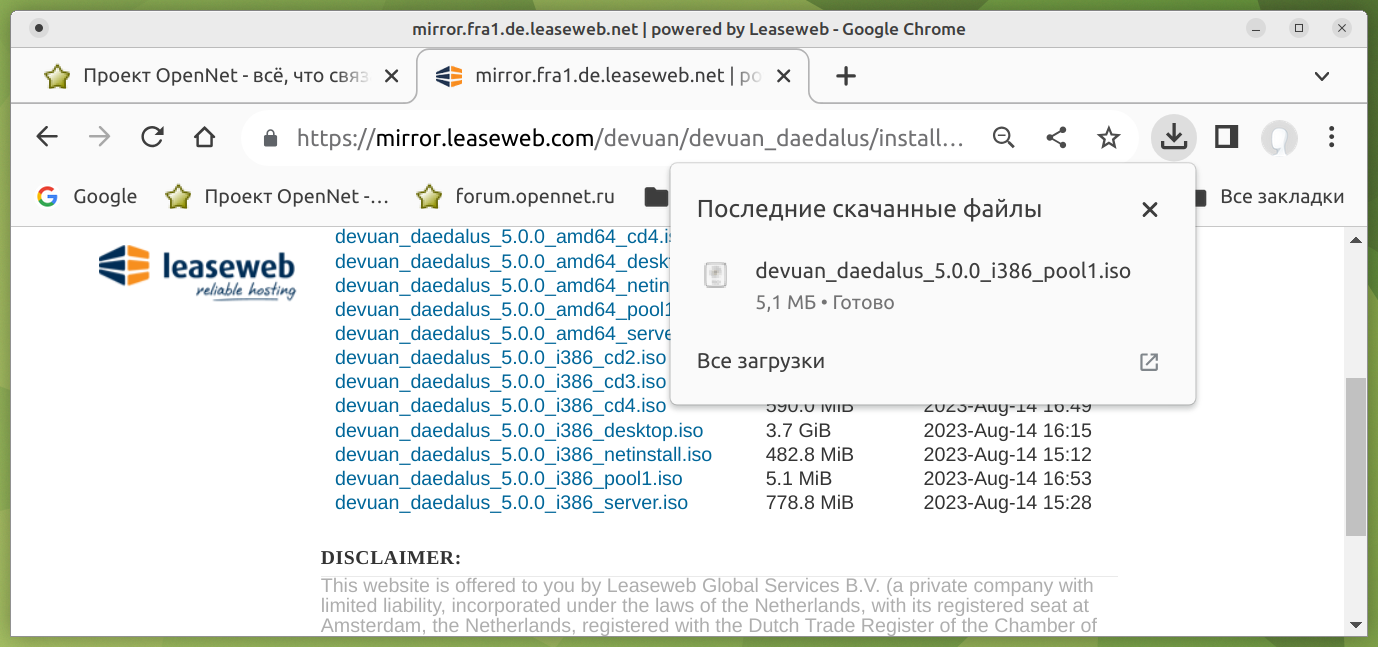Viewport: 1378px width, 647px height.
Task: Open the forum.opennet.ru bookmark
Action: 516,196
